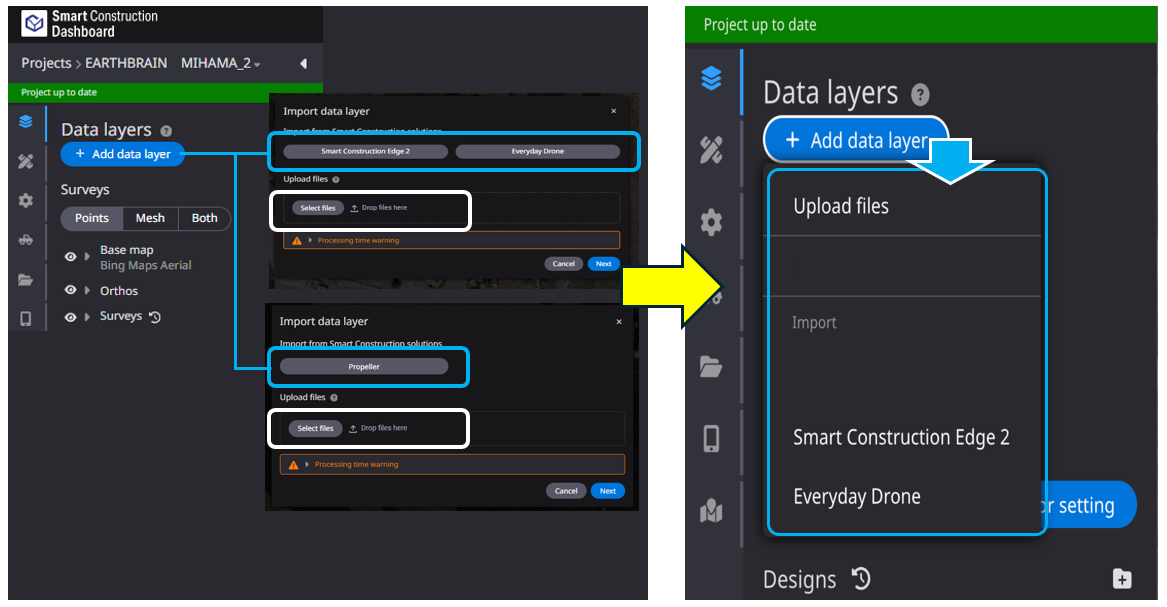Click the Smart Construction Dashboard logo icon
Screen dimensions: 1167x607
point(33,24)
